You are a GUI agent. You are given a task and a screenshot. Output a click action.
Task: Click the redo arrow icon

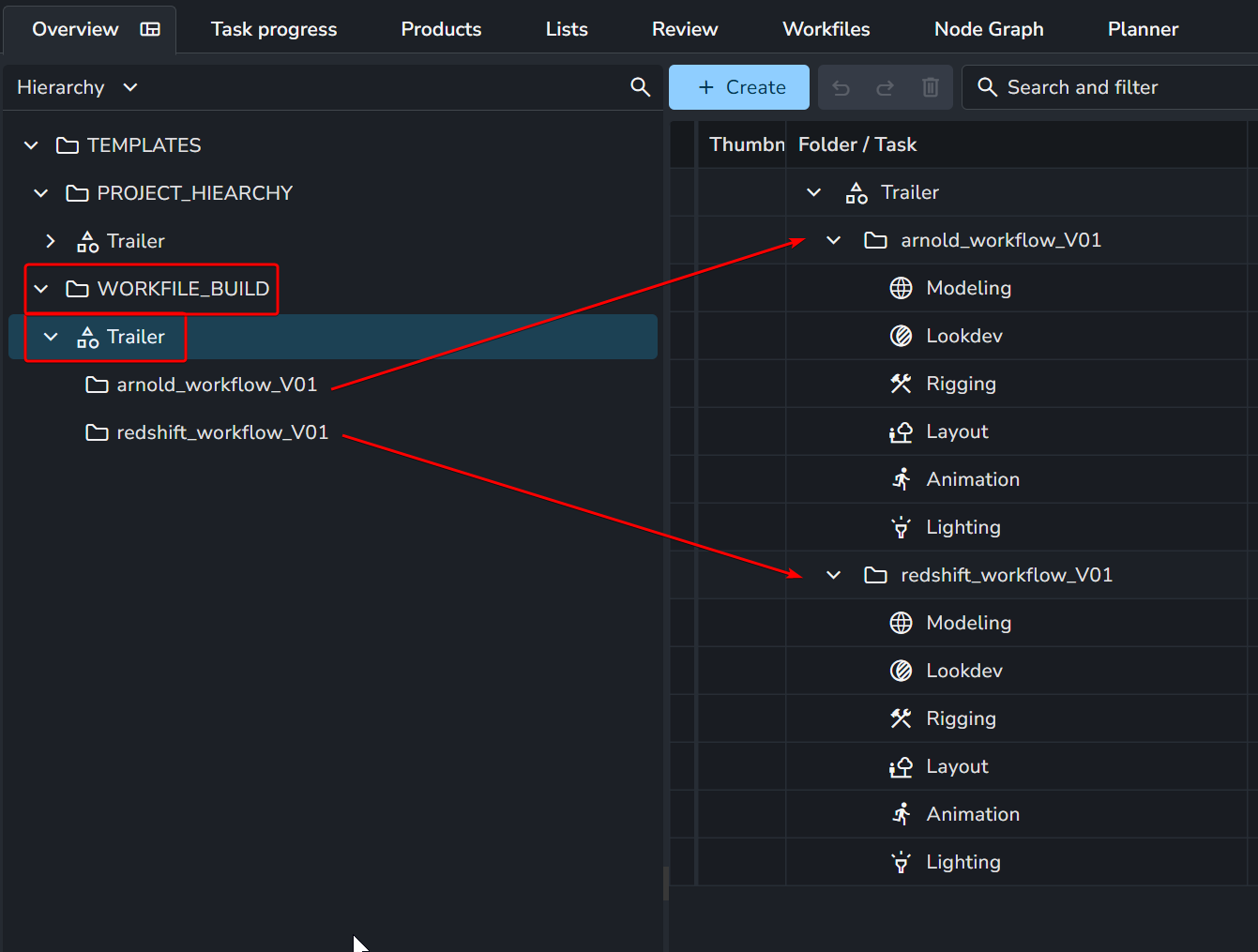(885, 87)
